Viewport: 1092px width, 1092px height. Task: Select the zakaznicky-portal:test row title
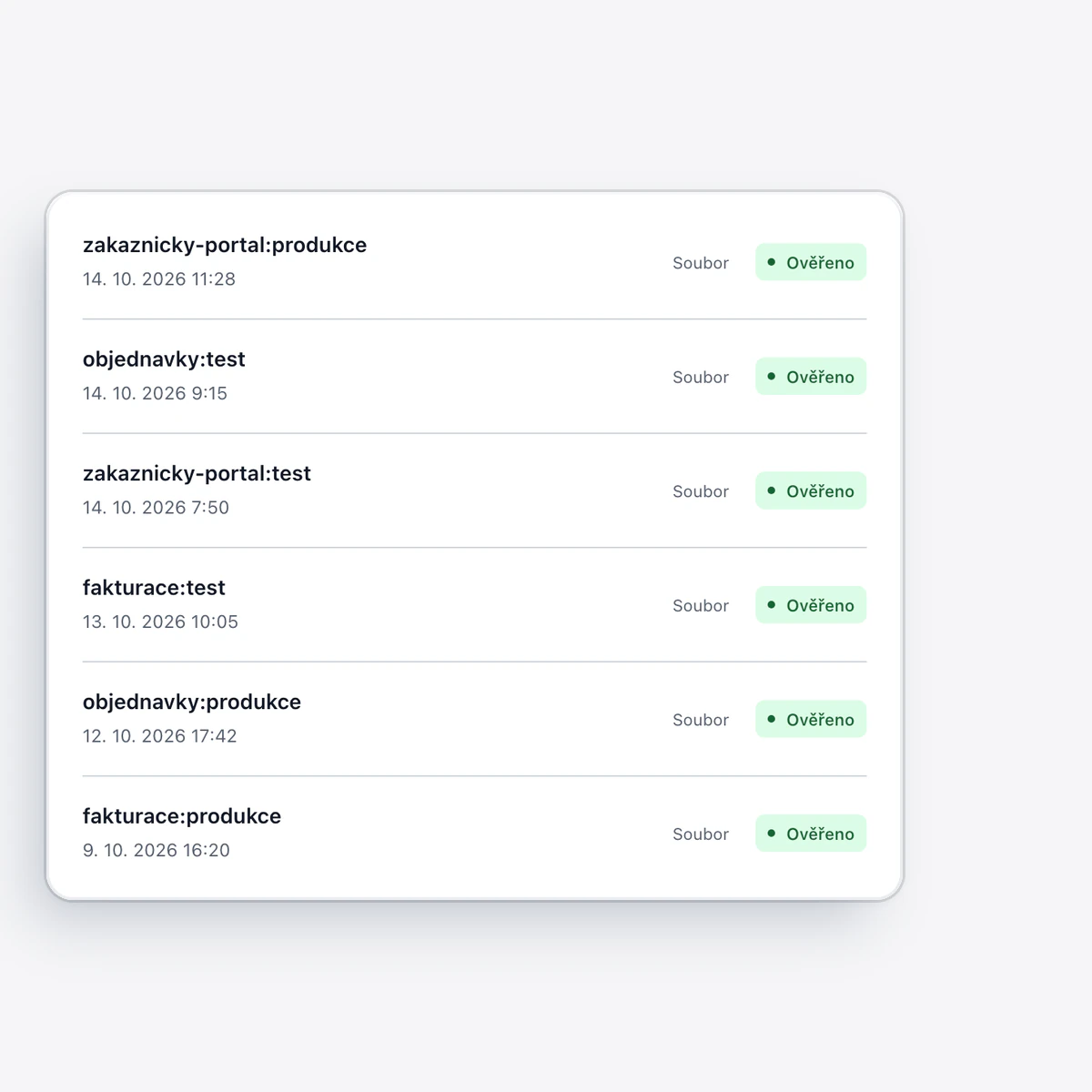click(x=197, y=473)
